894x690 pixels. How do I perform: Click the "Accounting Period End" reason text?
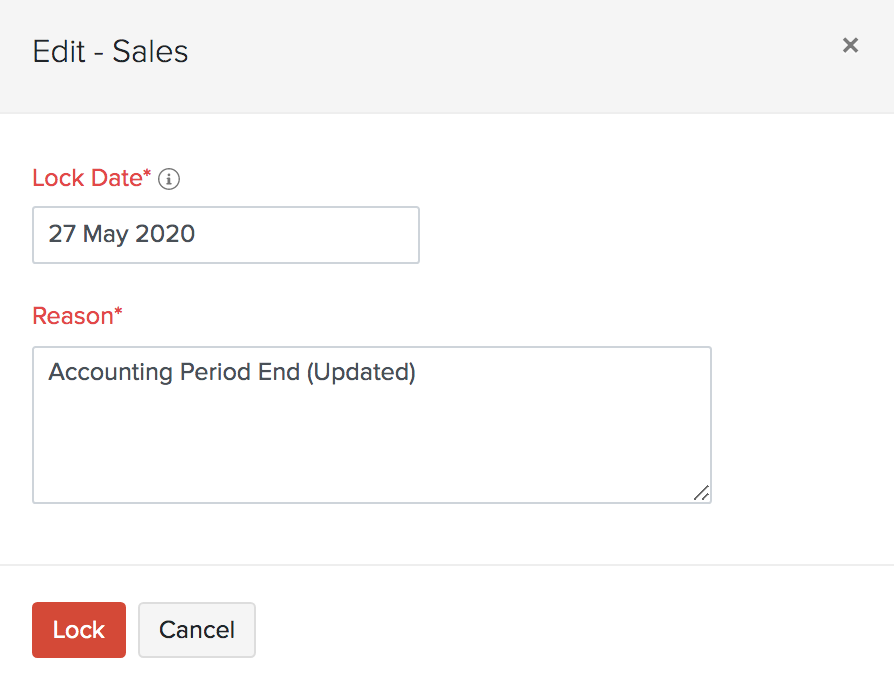click(x=175, y=372)
